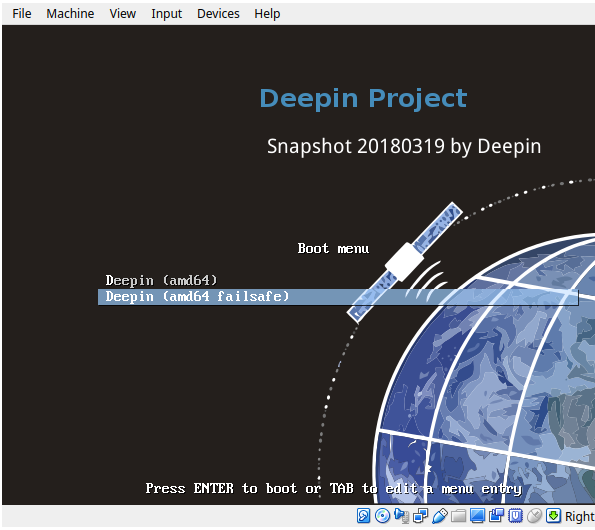
Task: Select the Deepin (amd64 failsafe) boot entry
Action: (338, 297)
